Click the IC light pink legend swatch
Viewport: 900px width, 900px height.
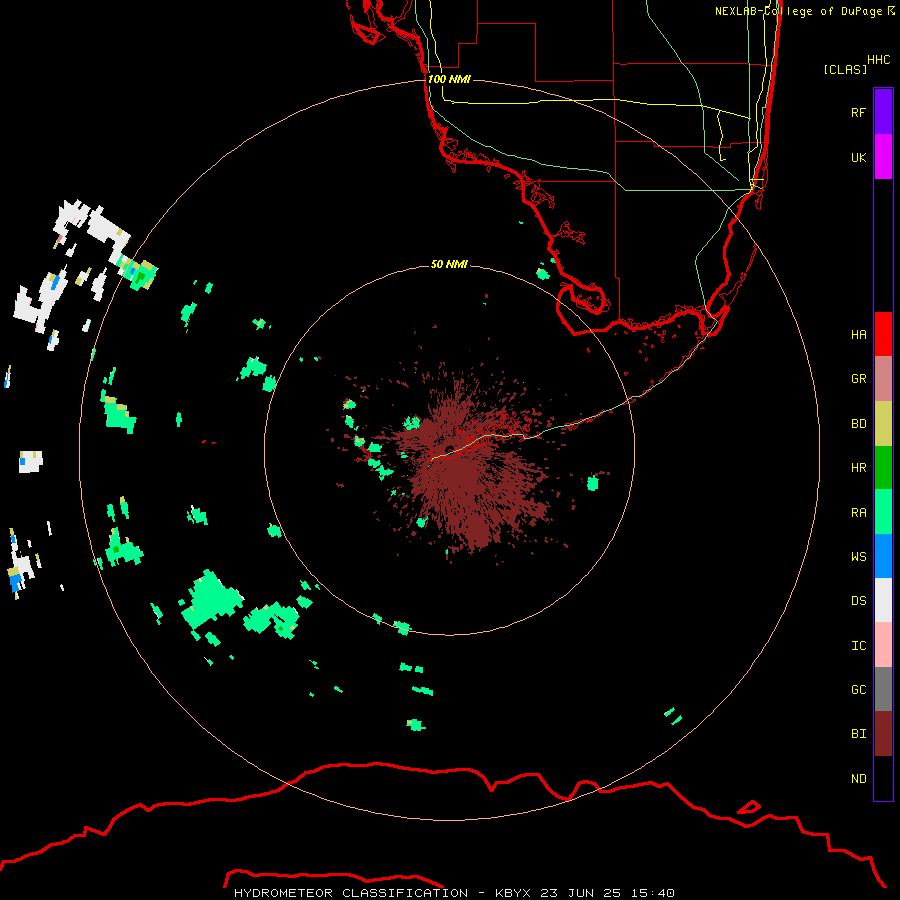click(883, 645)
